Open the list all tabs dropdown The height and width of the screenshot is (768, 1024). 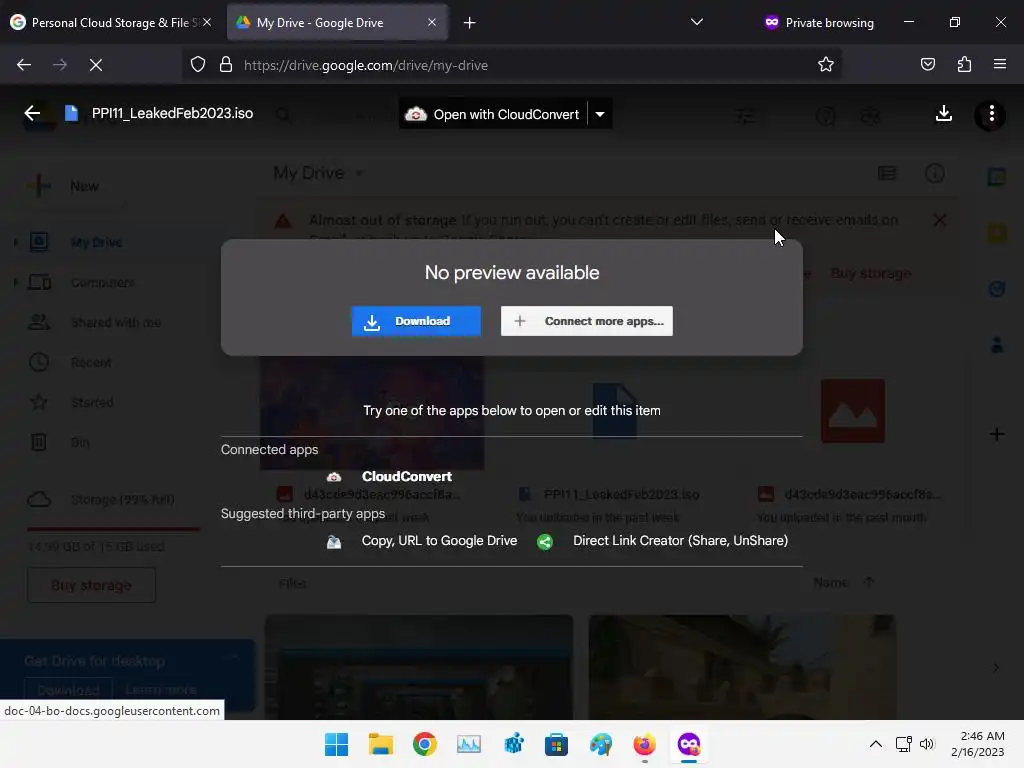[697, 22]
